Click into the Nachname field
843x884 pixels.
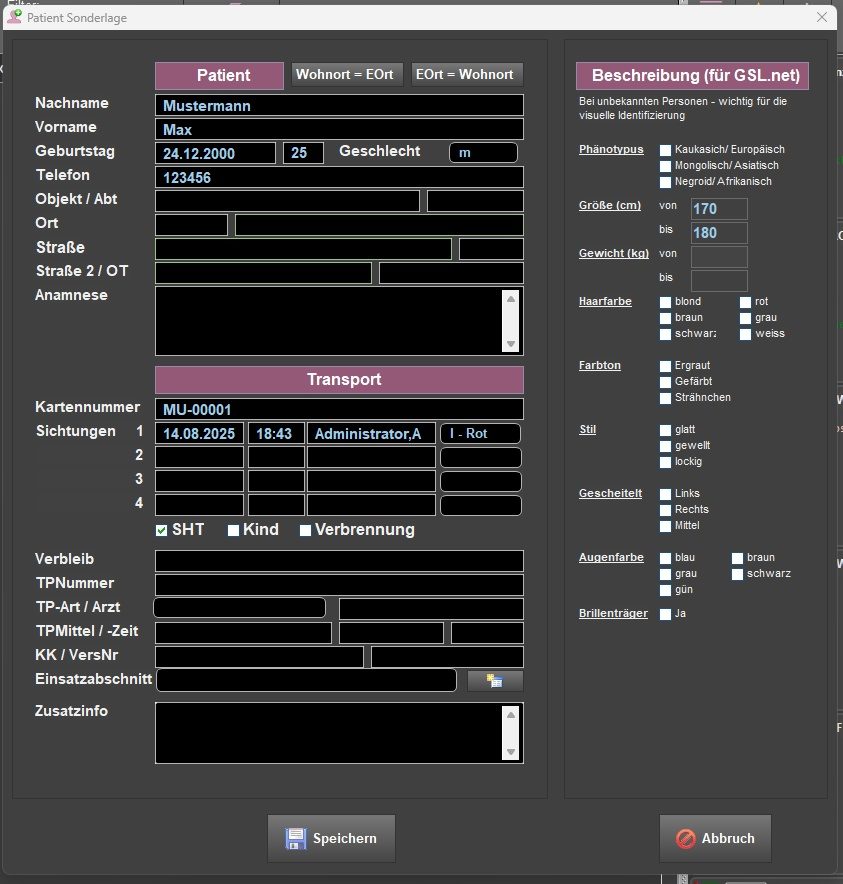tap(339, 105)
